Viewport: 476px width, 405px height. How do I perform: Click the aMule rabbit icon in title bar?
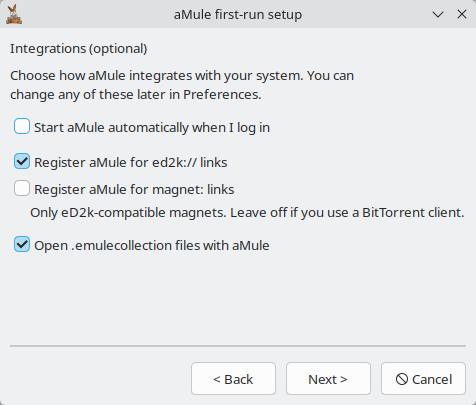(x=14, y=14)
